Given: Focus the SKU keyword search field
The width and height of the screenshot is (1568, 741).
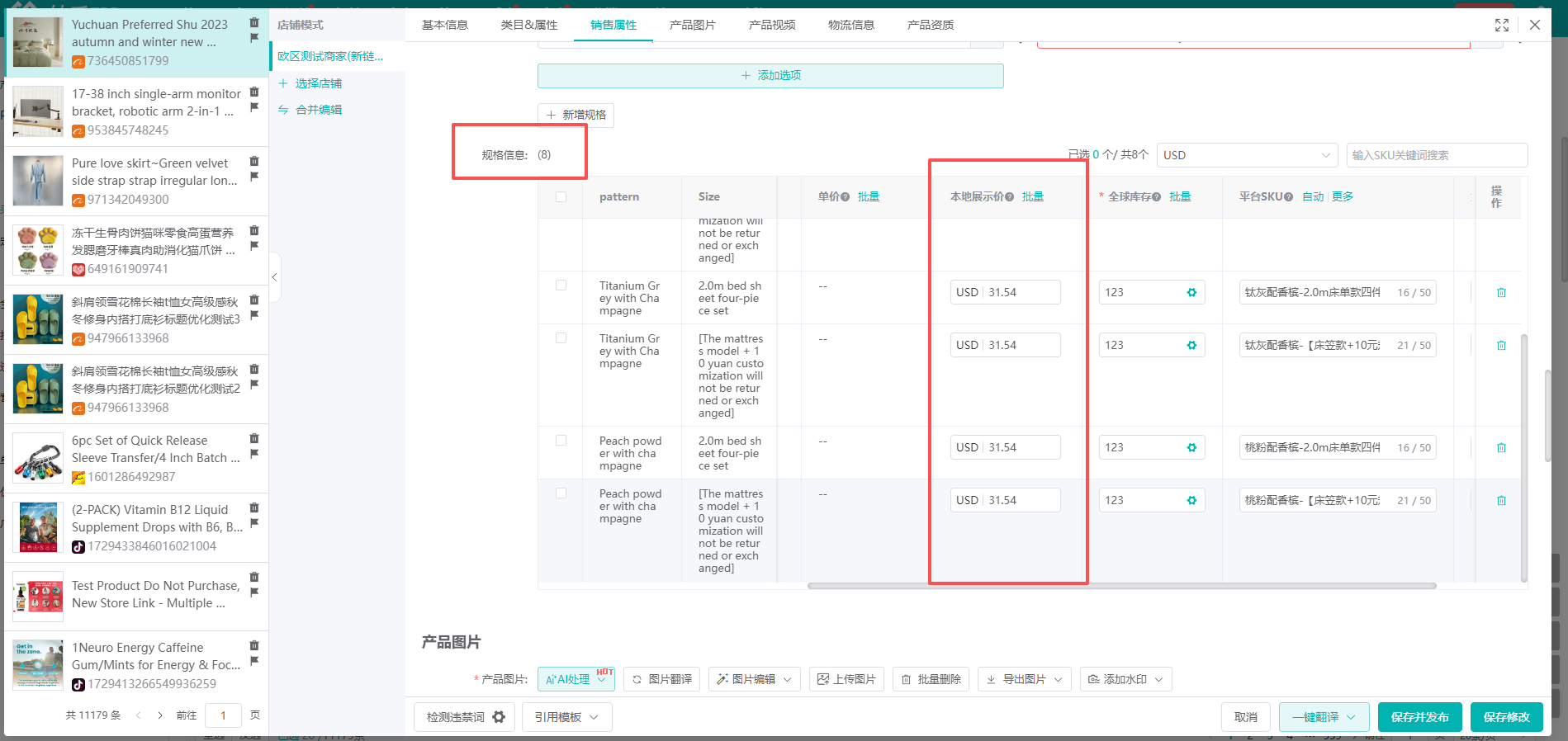Looking at the screenshot, I should point(1437,155).
